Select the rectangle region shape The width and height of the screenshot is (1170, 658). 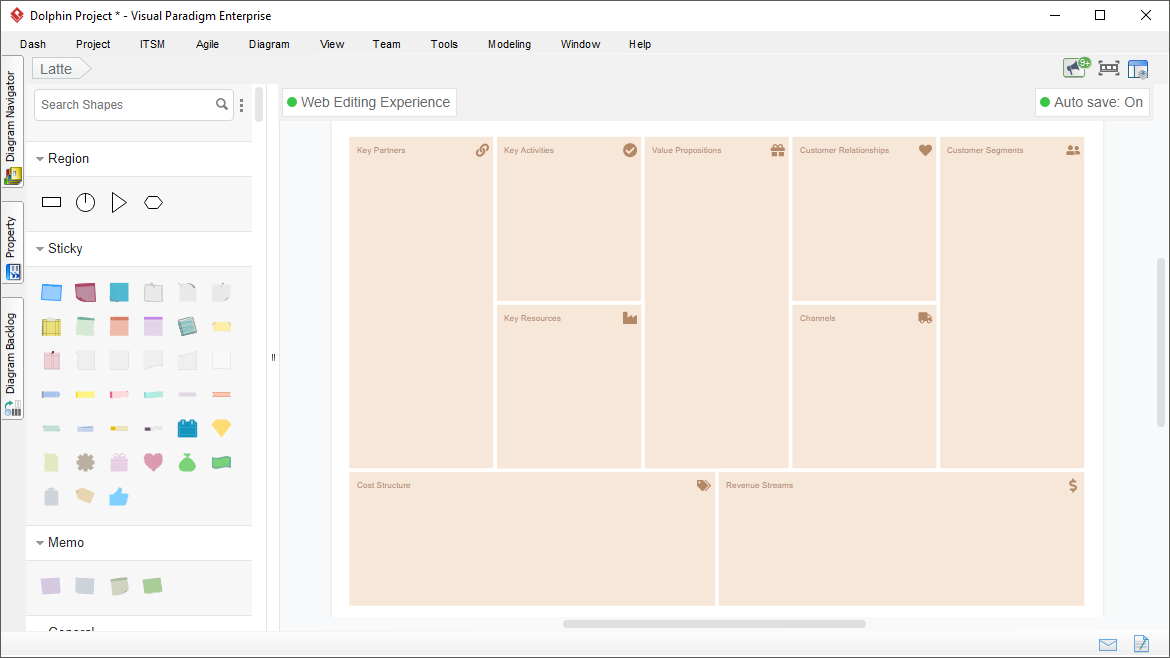[51, 202]
